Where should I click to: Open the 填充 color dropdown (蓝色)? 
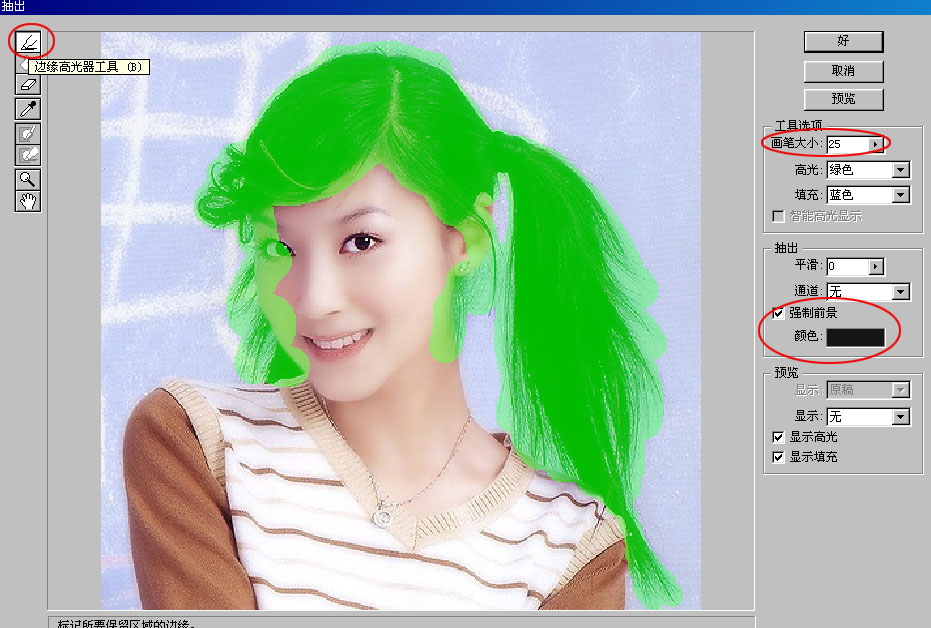868,195
